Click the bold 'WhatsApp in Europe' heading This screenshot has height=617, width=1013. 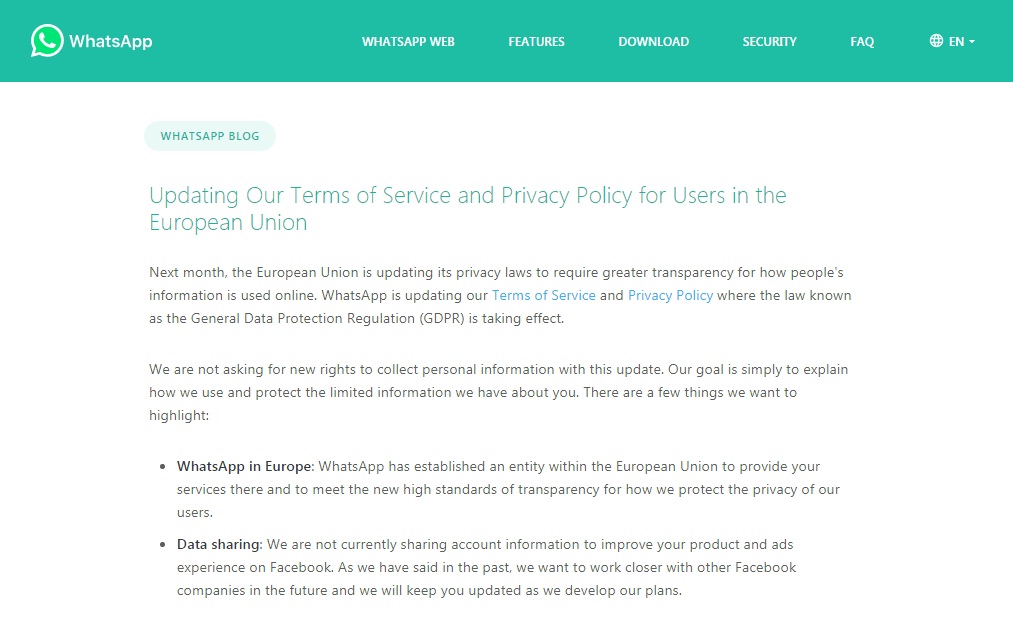pos(245,466)
